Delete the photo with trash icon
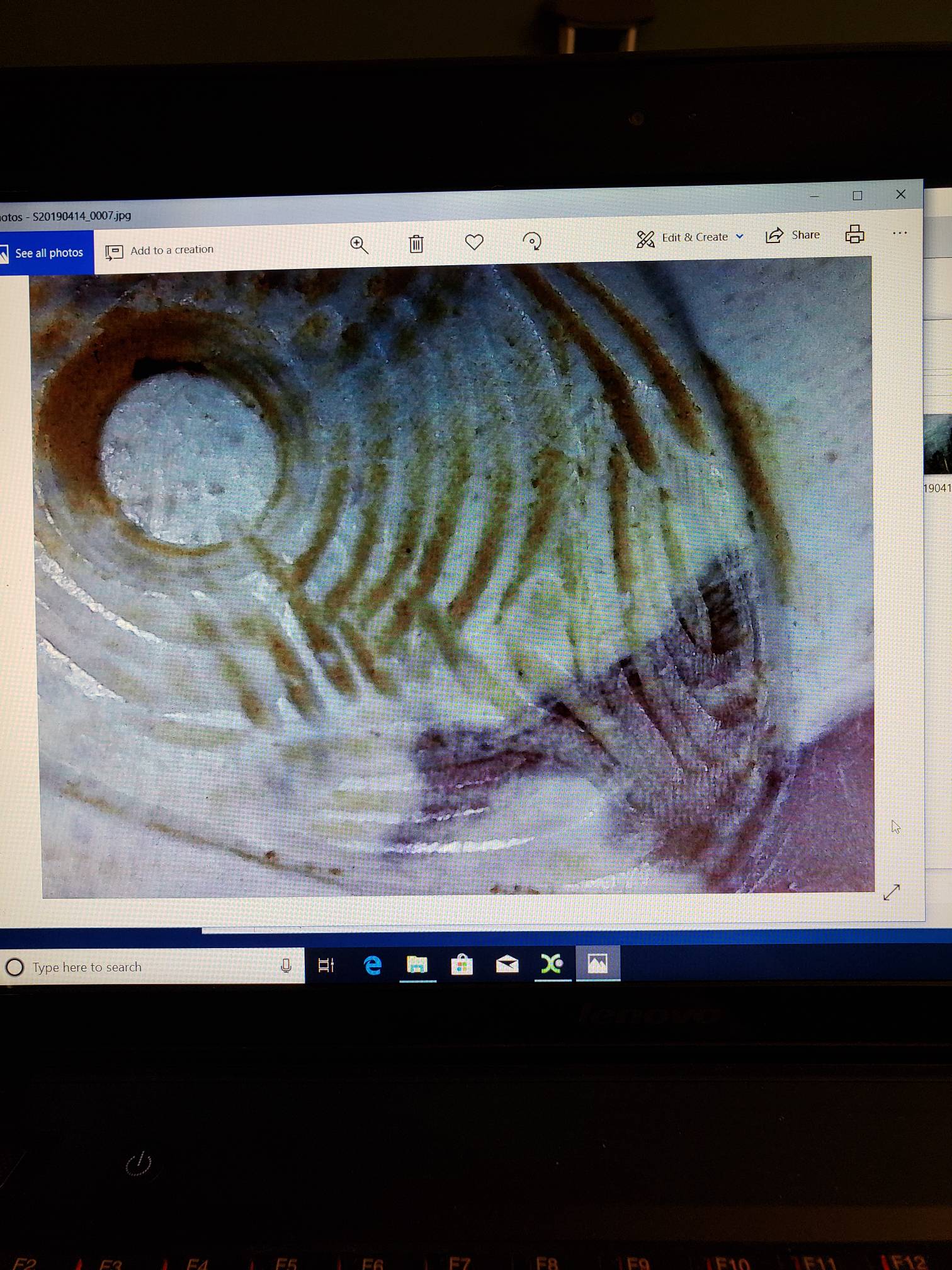952x1270 pixels. (x=416, y=244)
